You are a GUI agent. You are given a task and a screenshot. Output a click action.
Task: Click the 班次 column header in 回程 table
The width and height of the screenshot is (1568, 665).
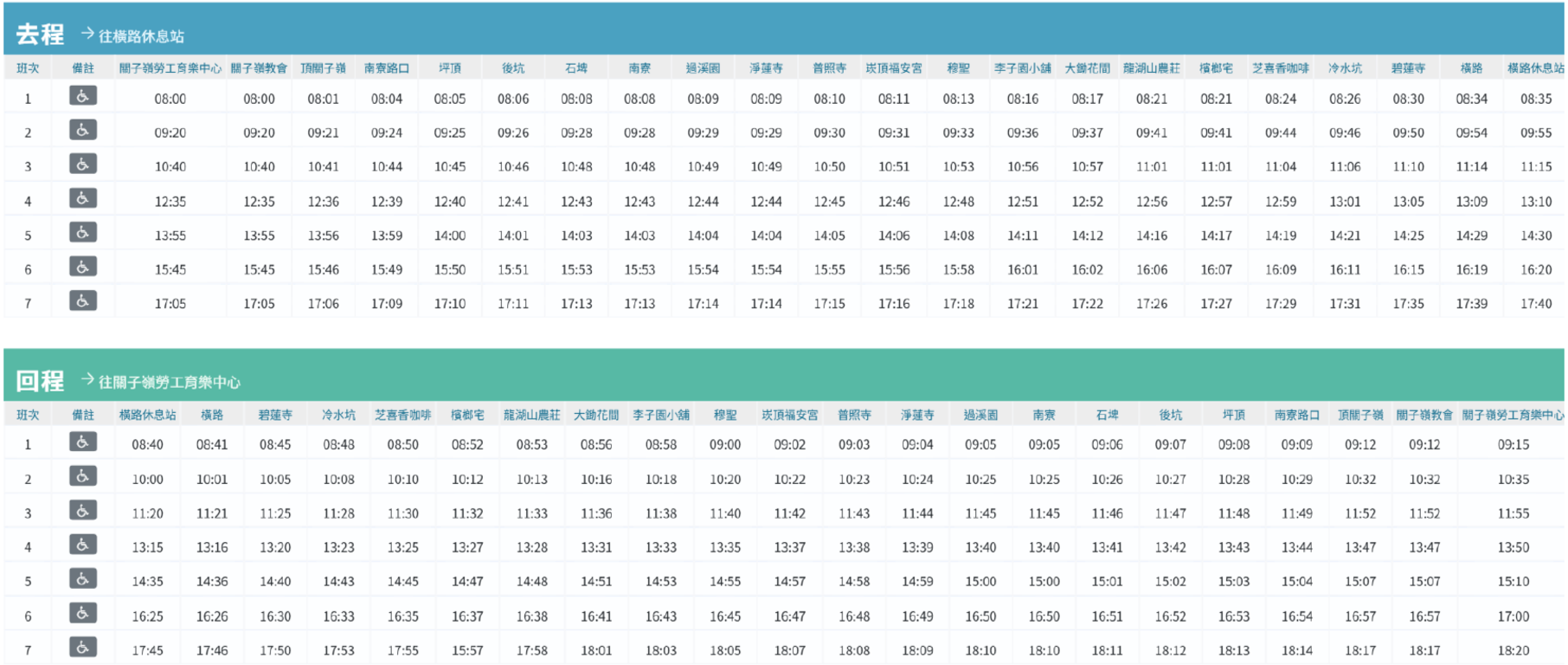[x=28, y=415]
